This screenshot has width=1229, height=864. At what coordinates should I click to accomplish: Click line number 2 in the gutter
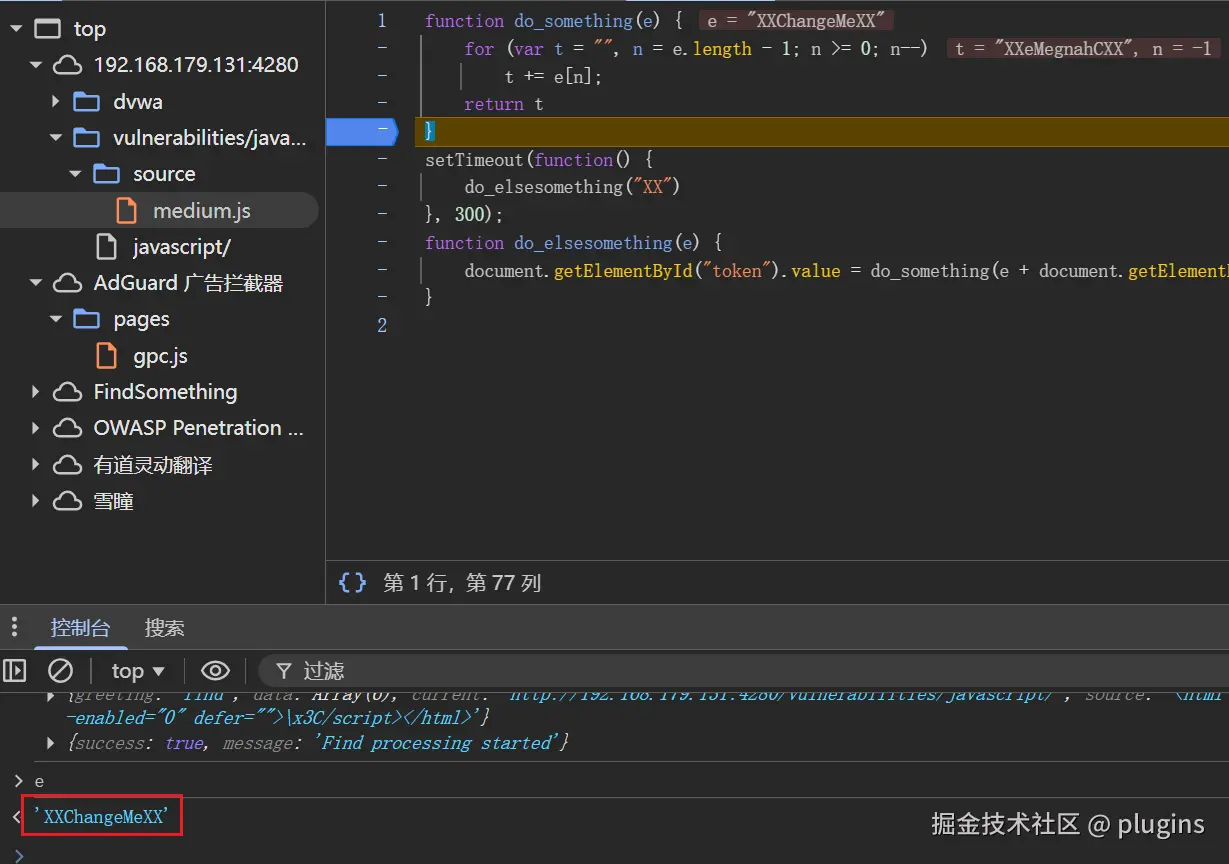(381, 325)
